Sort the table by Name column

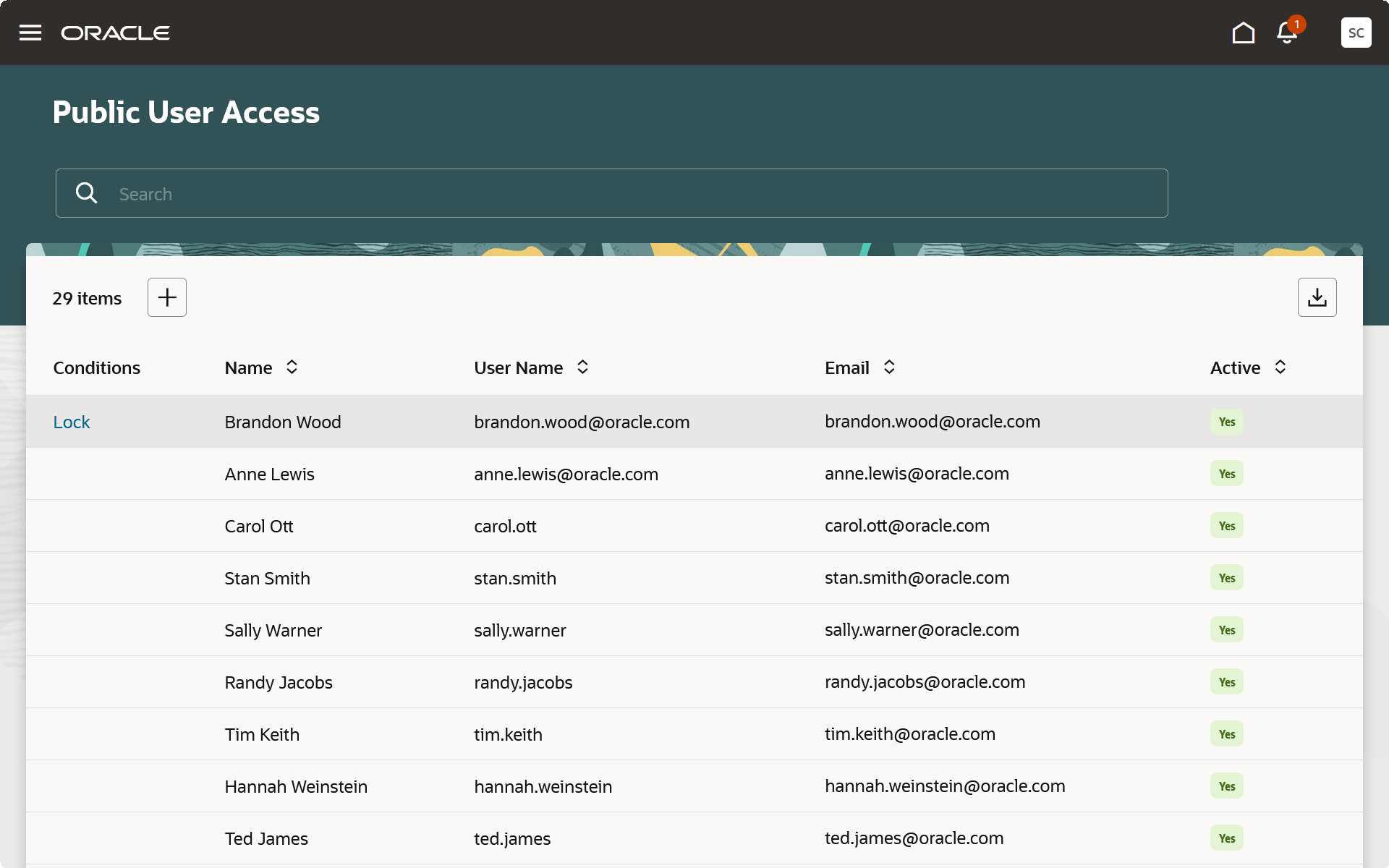(292, 367)
